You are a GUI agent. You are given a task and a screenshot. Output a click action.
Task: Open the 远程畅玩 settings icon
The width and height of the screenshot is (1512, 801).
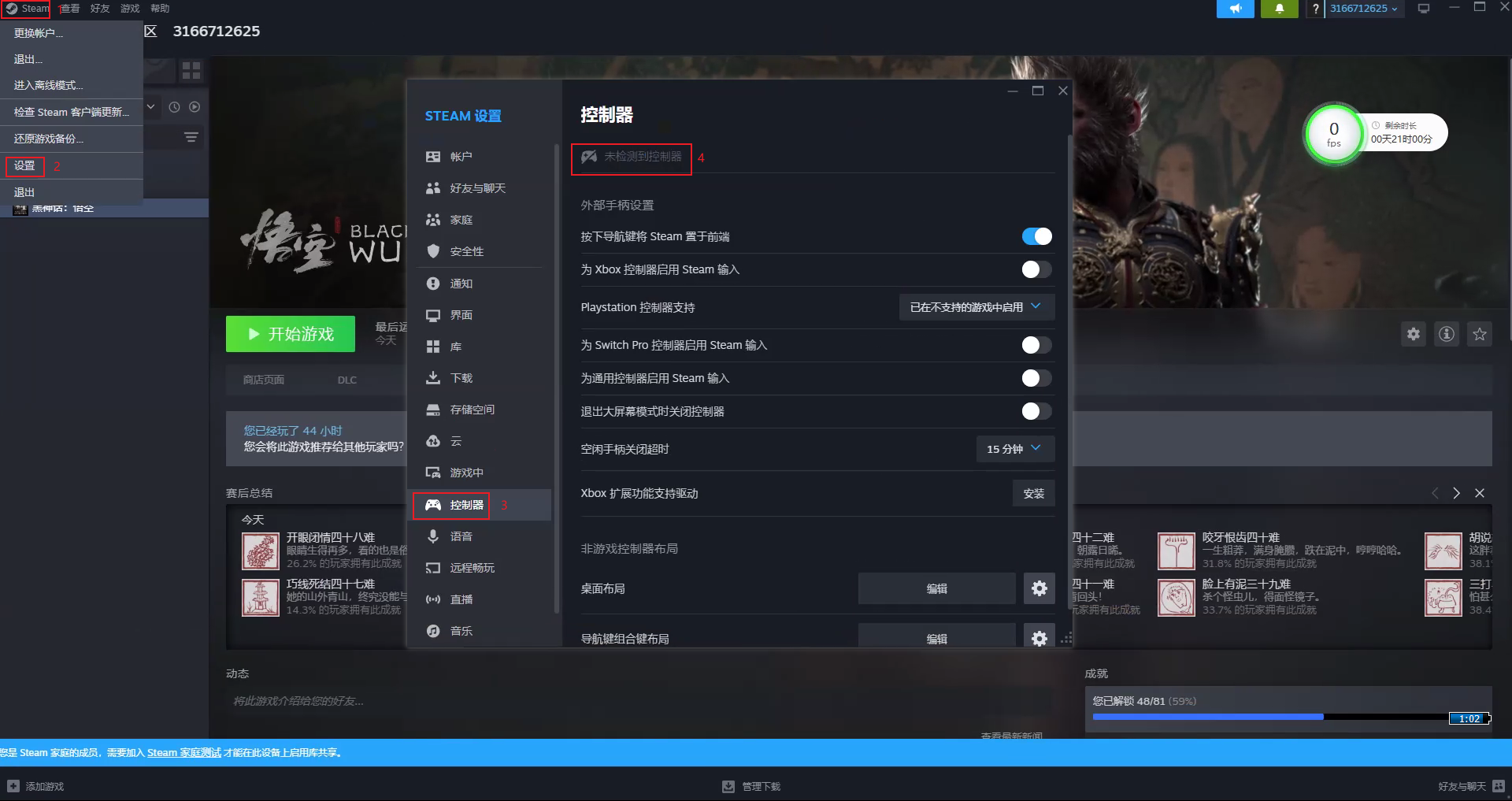point(433,568)
